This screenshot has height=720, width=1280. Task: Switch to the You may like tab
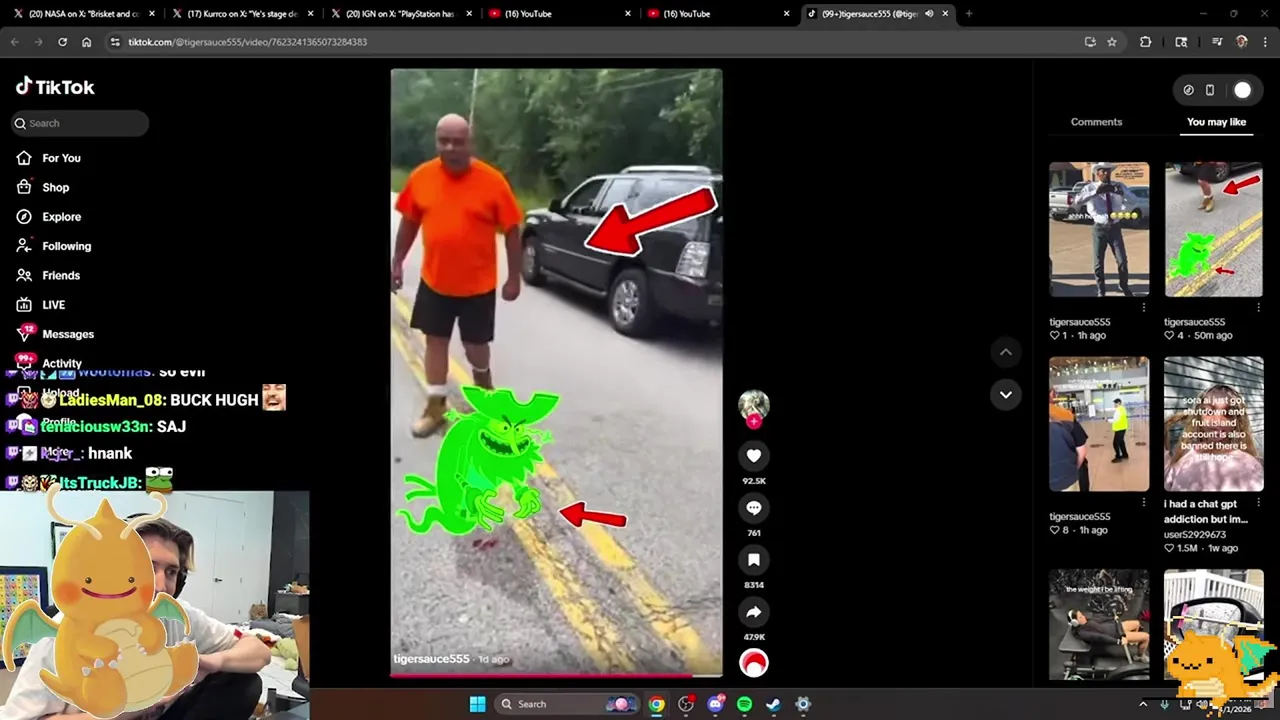(x=1216, y=122)
